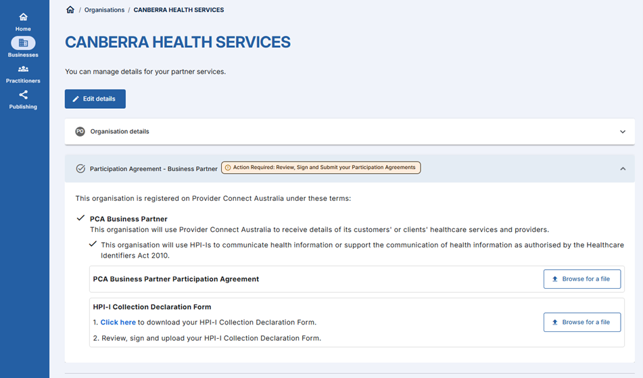This screenshot has height=378, width=643.
Task: Click the HPI-I Collection Declaration Form heading
Action: (152, 307)
